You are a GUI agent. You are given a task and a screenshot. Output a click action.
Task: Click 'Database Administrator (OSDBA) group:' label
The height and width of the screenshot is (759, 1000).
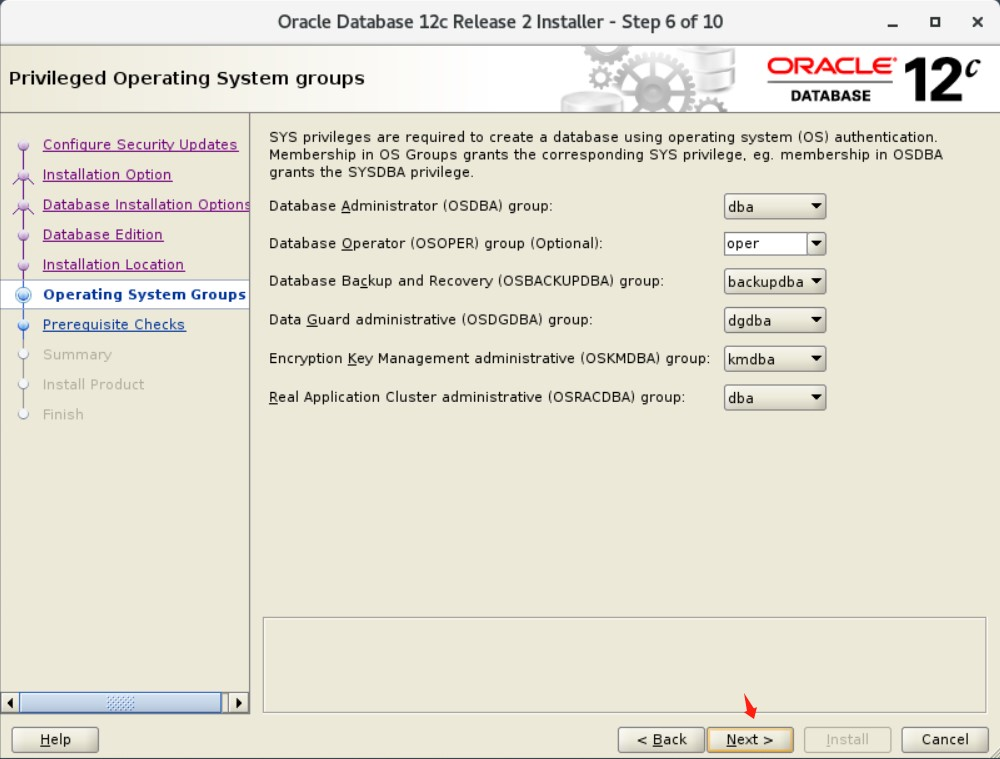click(411, 206)
